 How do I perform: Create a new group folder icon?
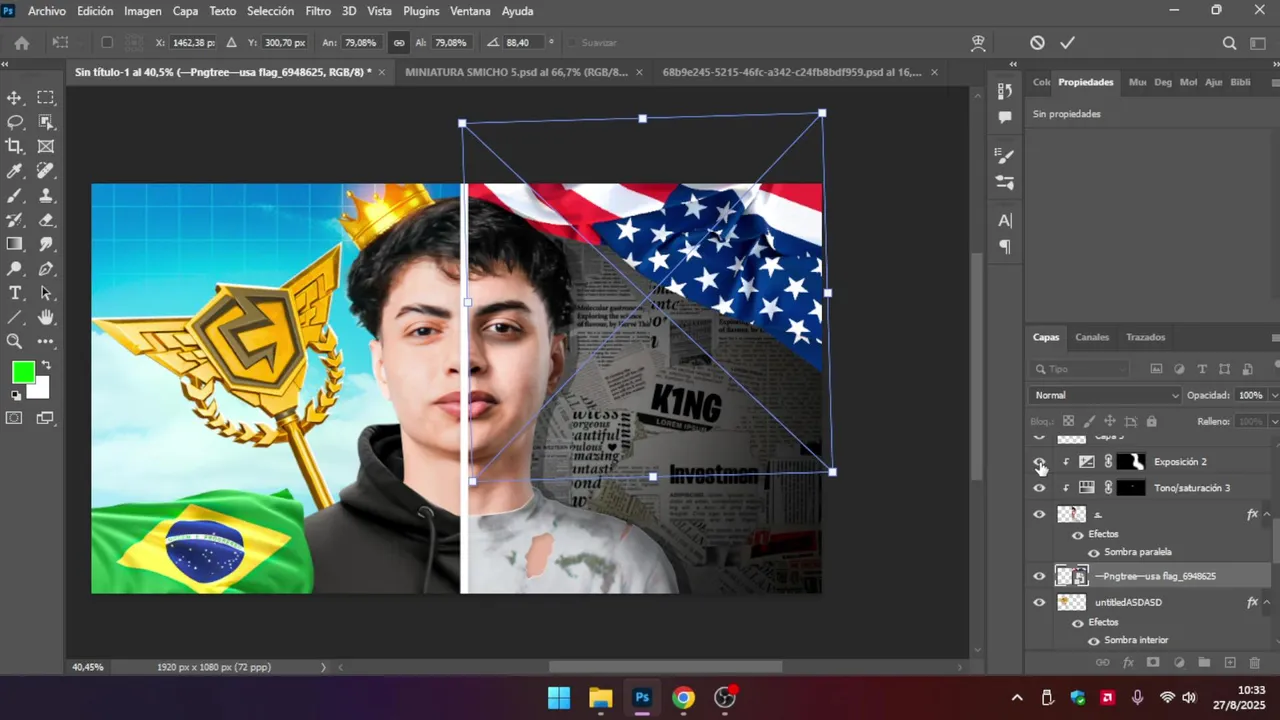[1204, 663]
